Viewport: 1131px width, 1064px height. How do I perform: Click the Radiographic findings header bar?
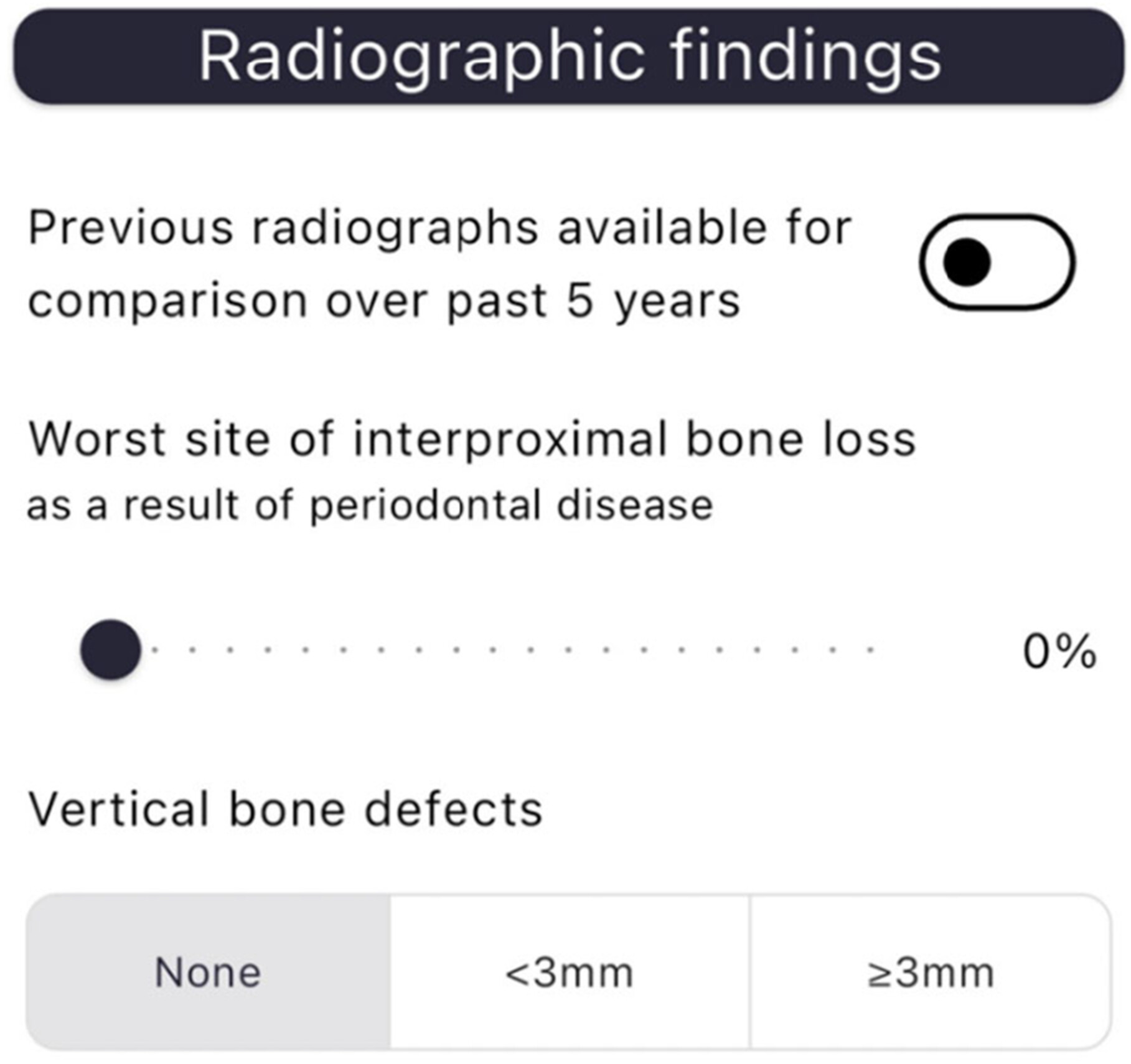(569, 56)
